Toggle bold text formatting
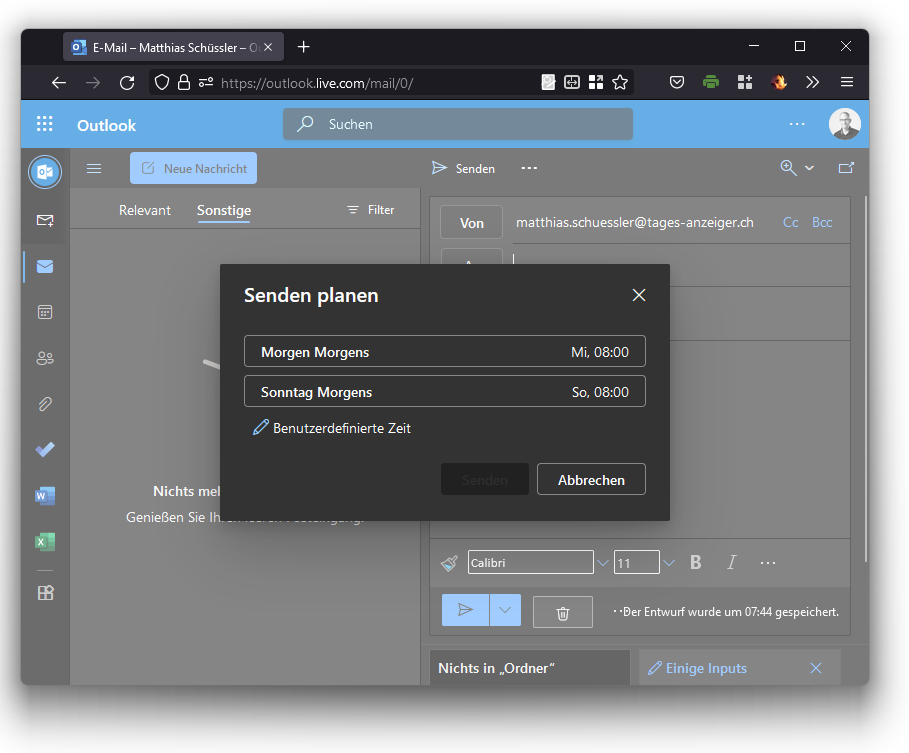Viewport: 909px width, 753px height. pos(696,563)
